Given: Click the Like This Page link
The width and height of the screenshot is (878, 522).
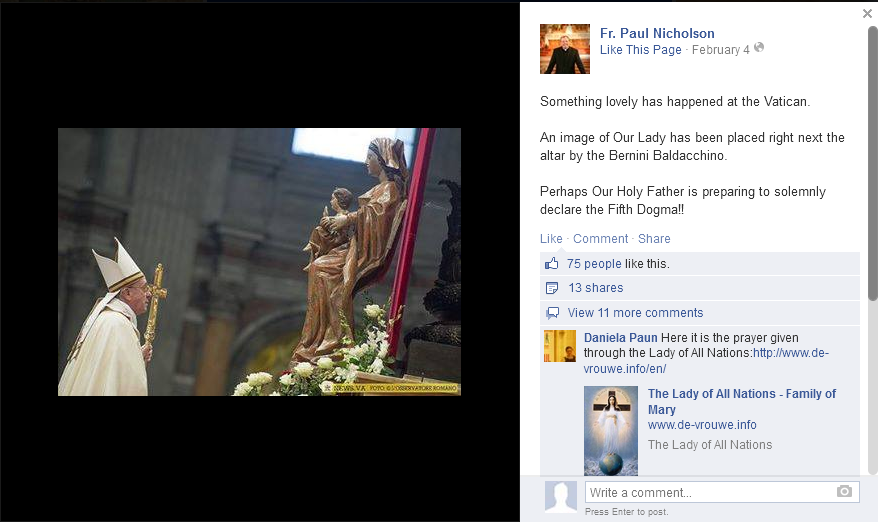Looking at the screenshot, I should pyautogui.click(x=641, y=50).
